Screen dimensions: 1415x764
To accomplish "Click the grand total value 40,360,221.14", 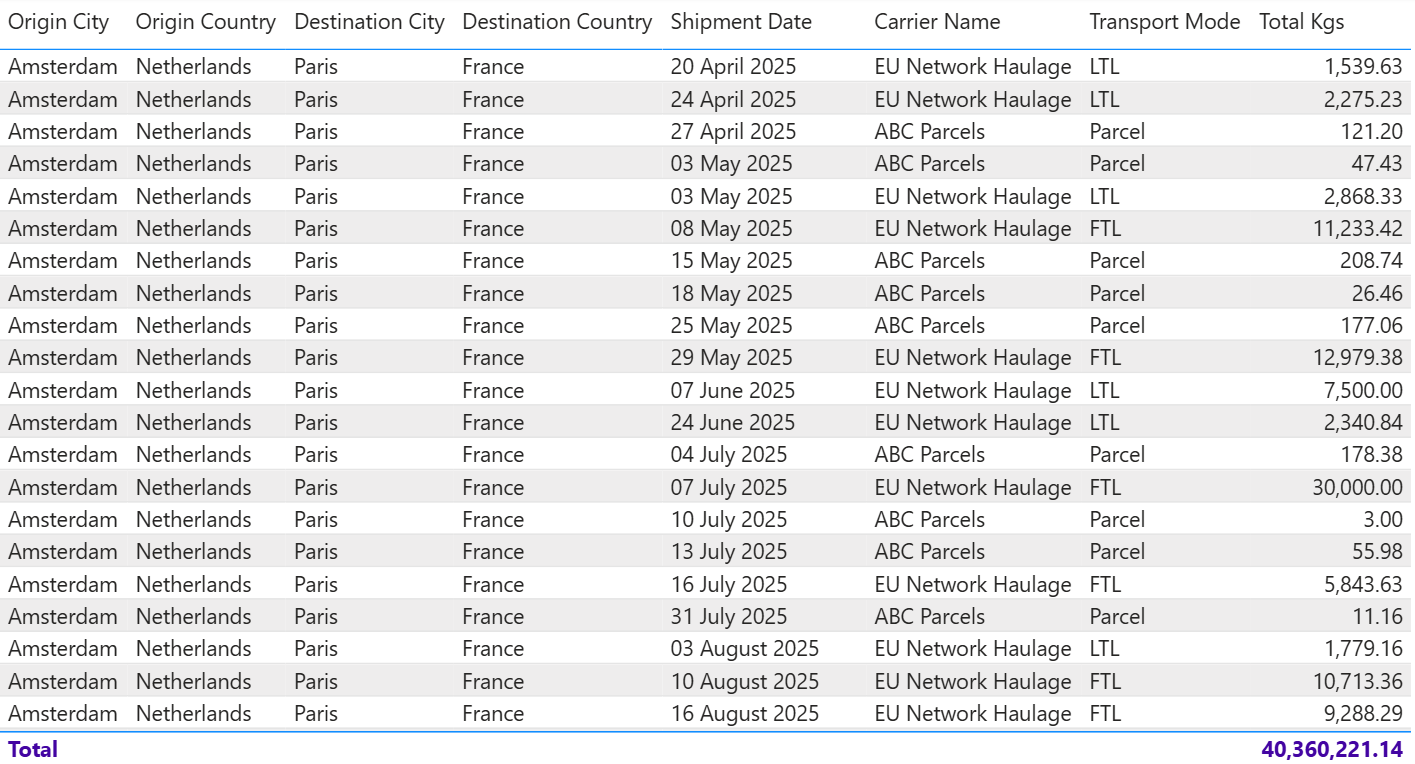I will (x=1332, y=749).
